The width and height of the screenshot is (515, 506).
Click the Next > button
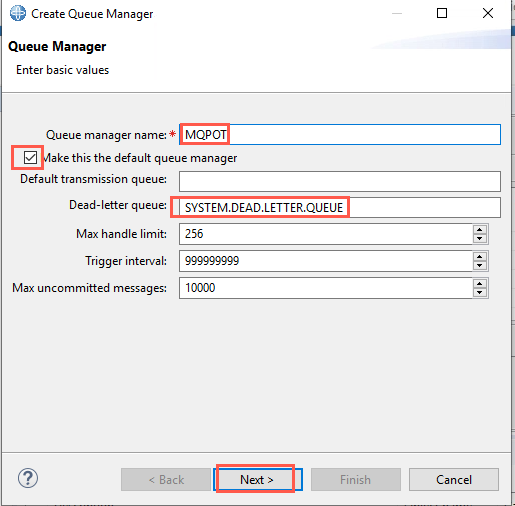[258, 480]
